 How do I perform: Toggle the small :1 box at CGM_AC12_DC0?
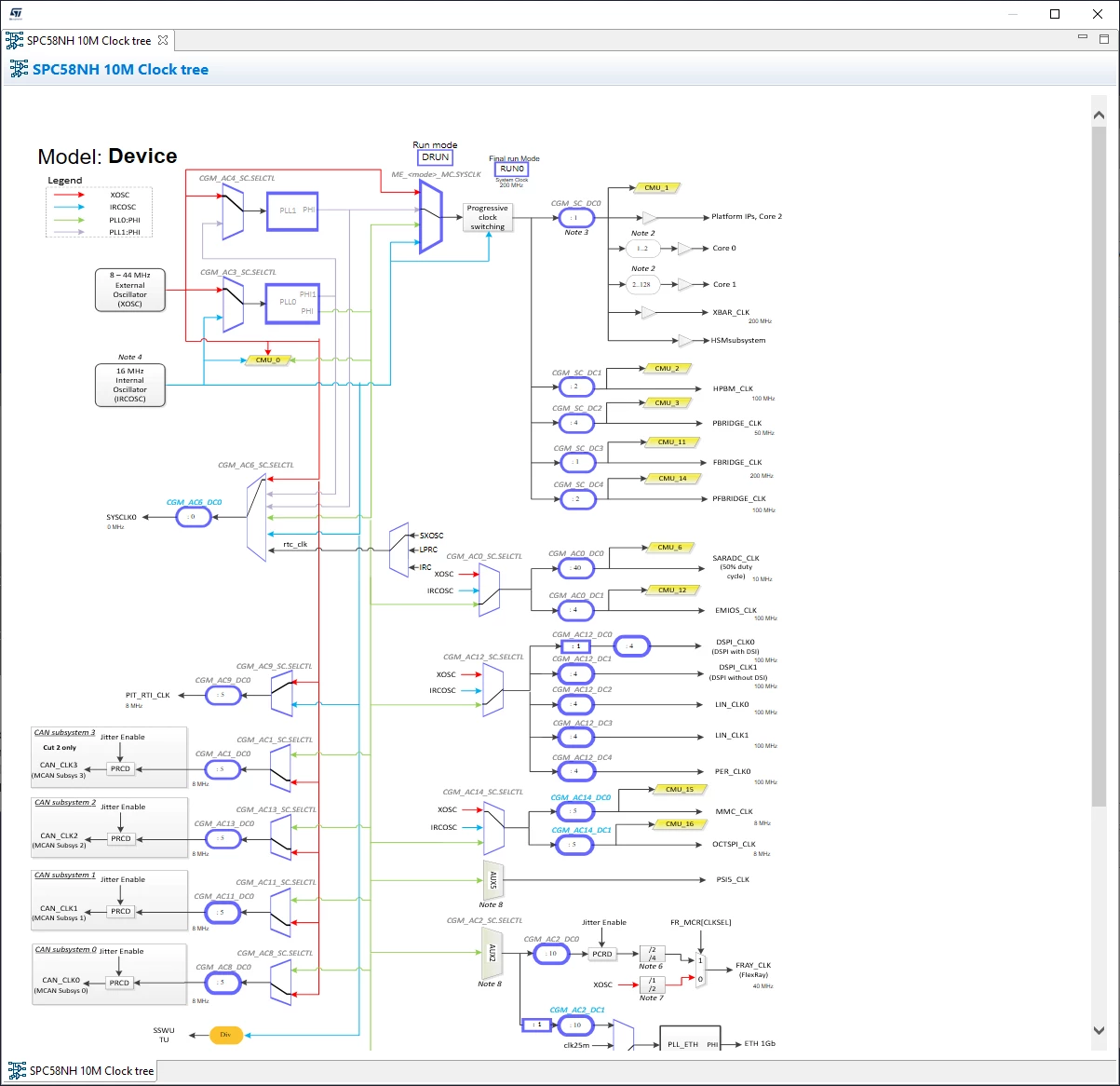click(576, 645)
